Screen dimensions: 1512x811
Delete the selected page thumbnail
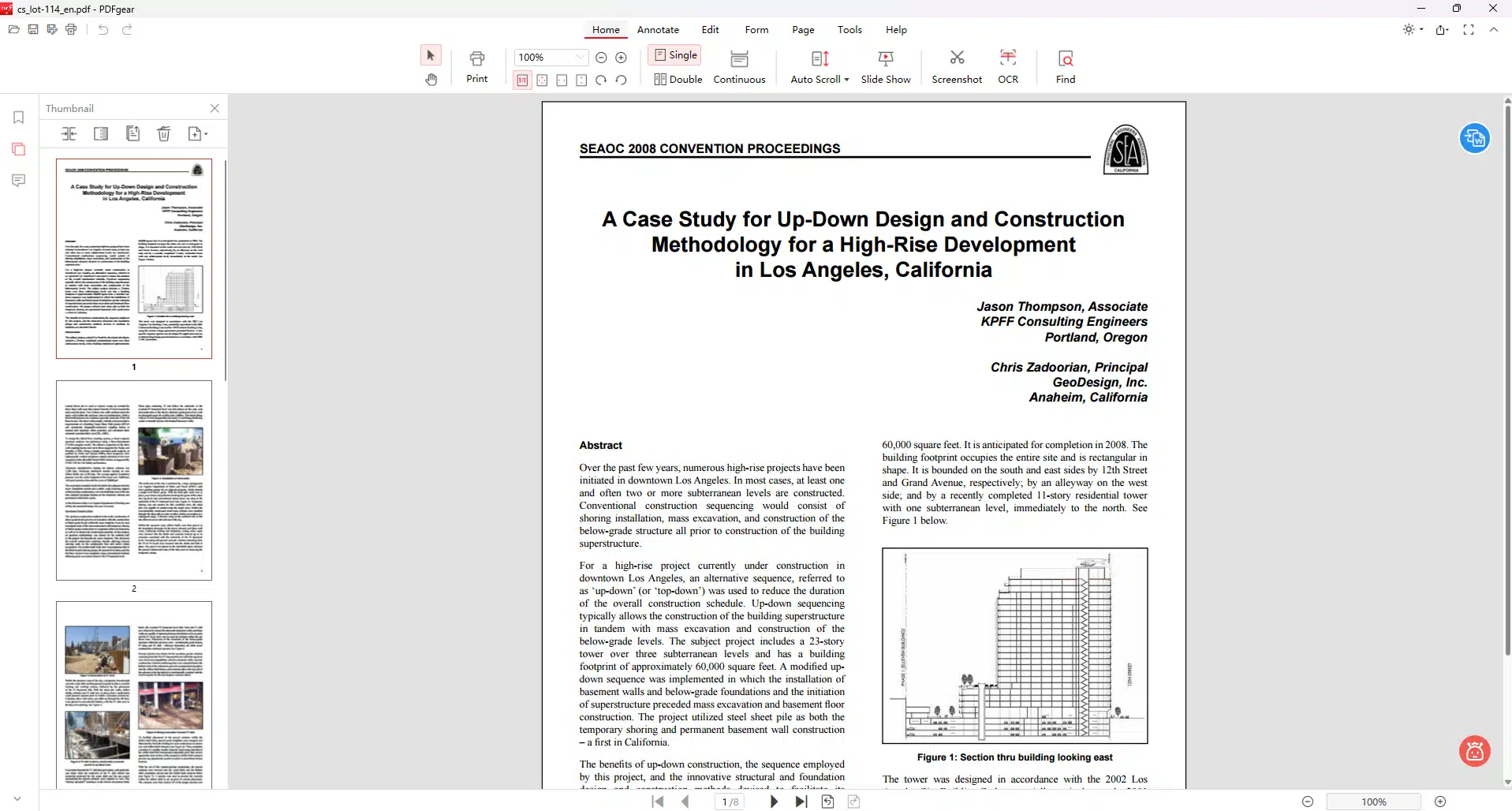pos(164,133)
